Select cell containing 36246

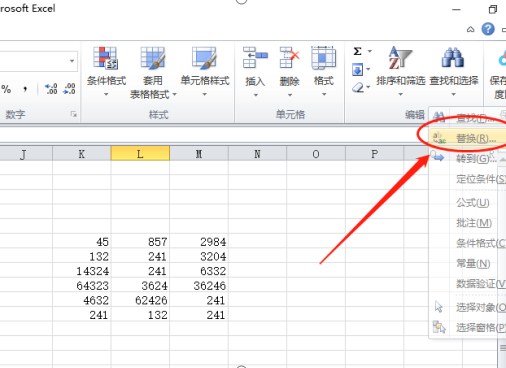point(199,285)
